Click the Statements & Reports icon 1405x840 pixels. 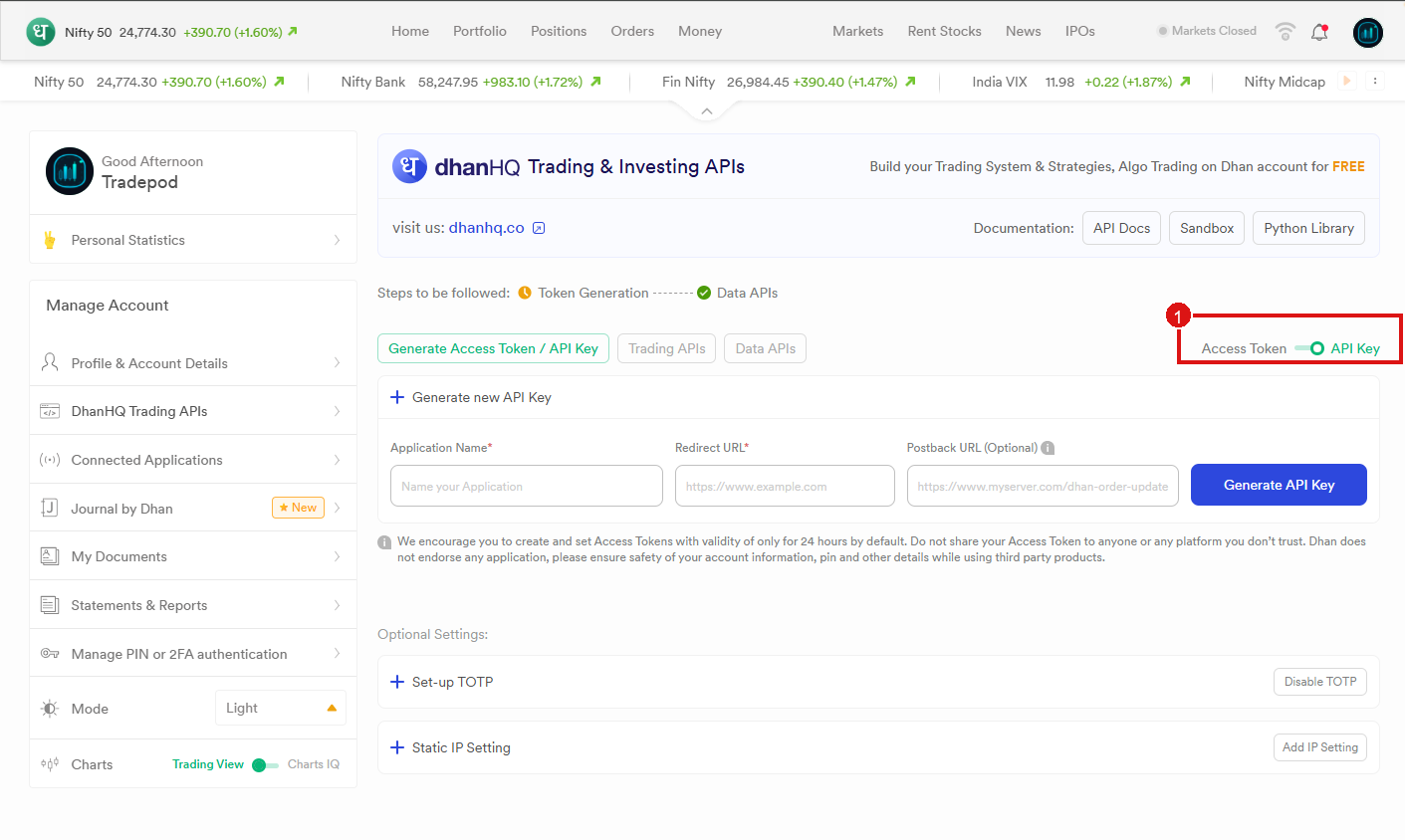50,605
